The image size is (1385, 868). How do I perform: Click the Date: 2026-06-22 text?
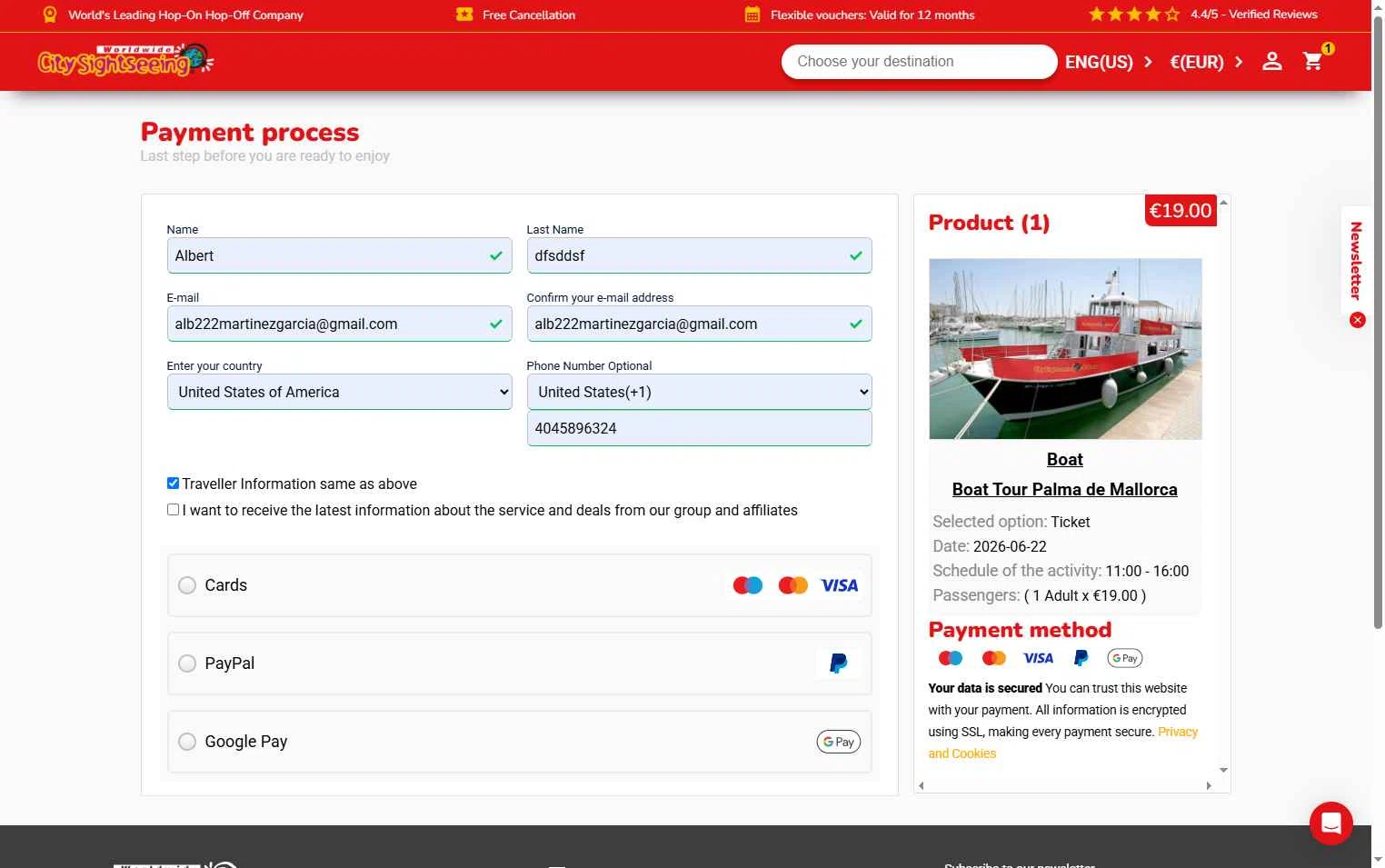(x=990, y=546)
